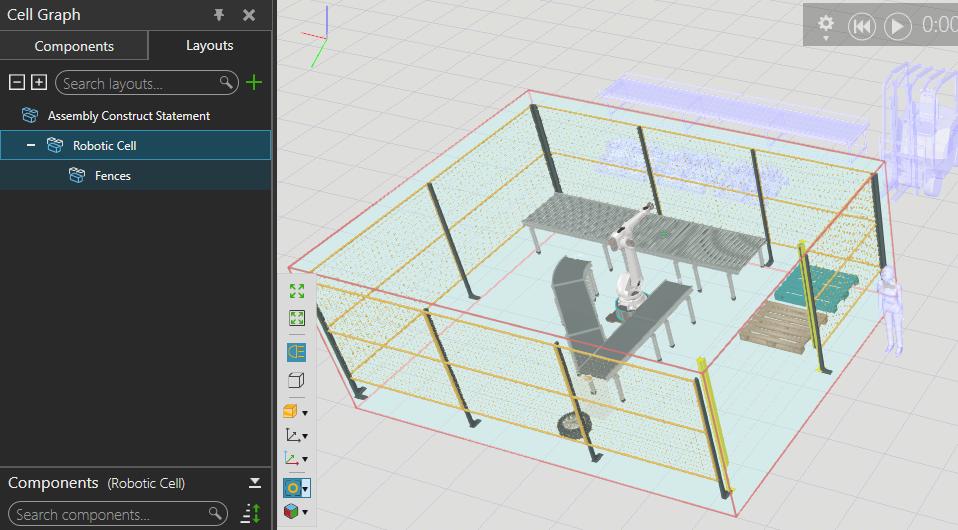Viewport: 958px width, 530px height.
Task: Click the black frame types axes icon
Action: point(293,435)
